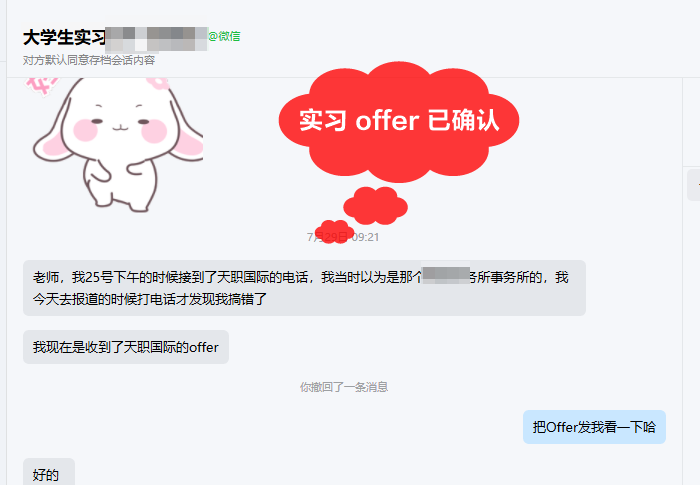This screenshot has width=700, height=485.
Task: Select the 09:21 message timestamp
Action: pyautogui.click(x=365, y=237)
